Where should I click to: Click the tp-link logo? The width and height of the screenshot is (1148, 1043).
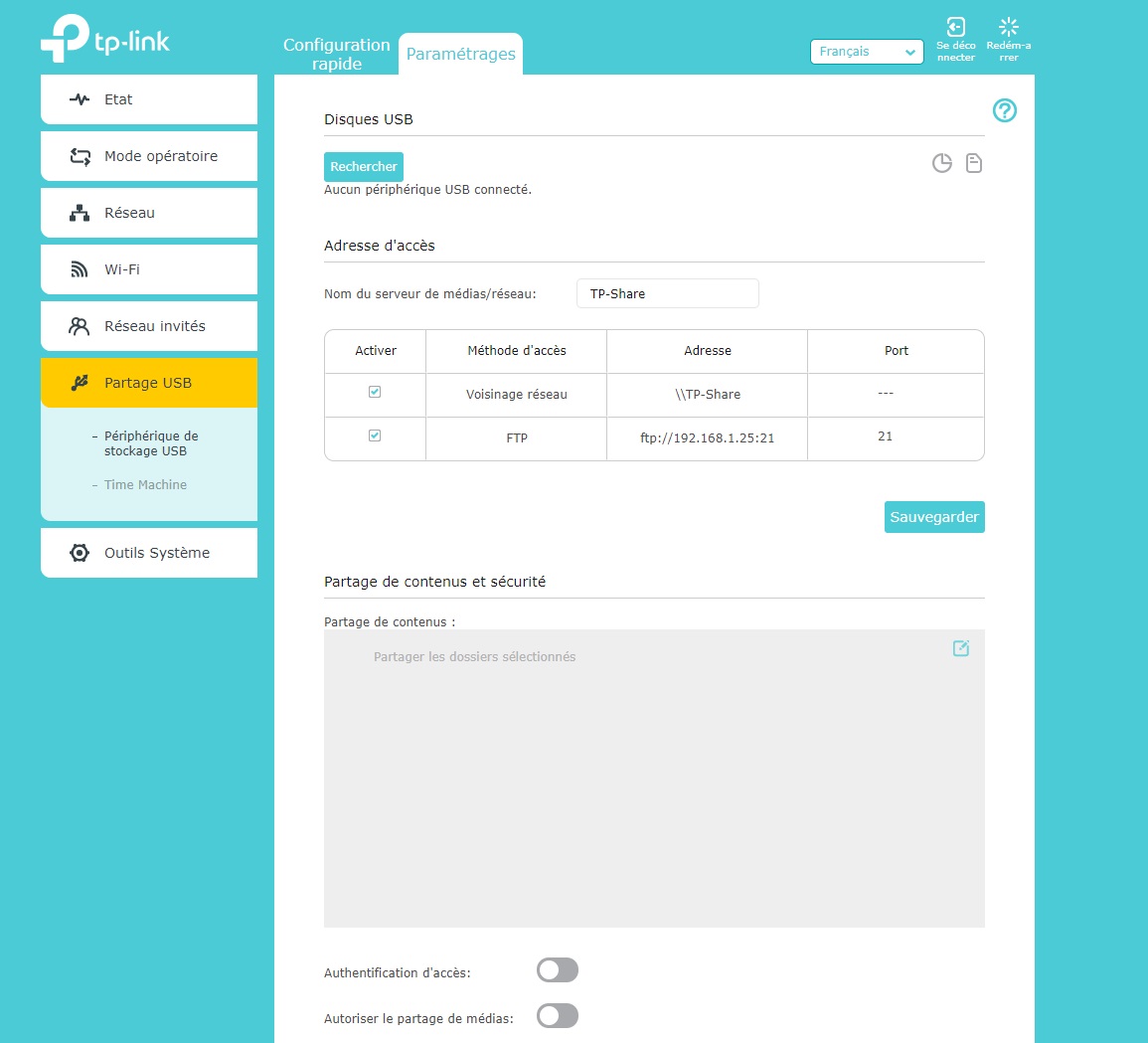[105, 39]
